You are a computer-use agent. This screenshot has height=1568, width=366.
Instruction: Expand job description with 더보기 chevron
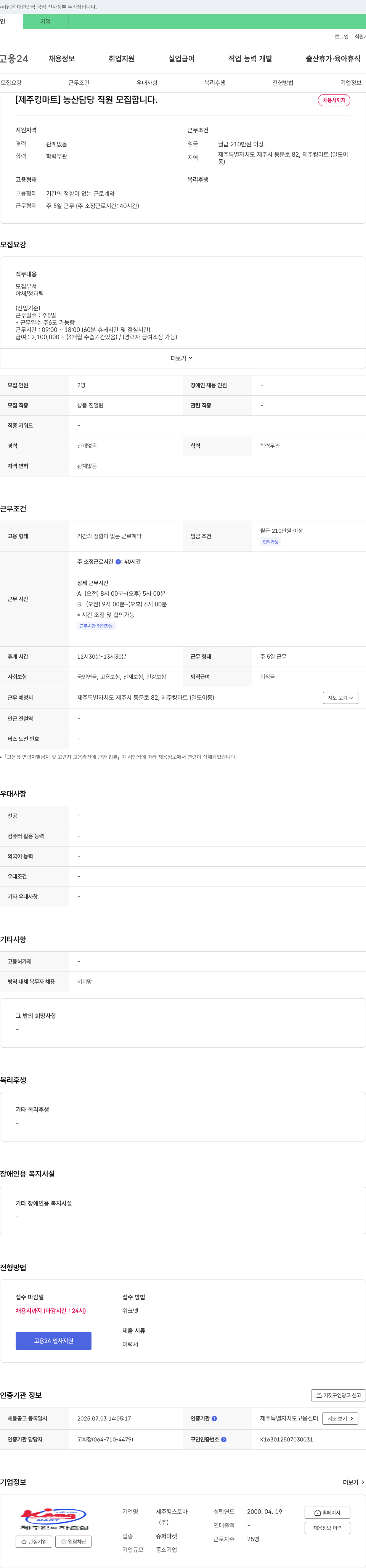(x=182, y=358)
